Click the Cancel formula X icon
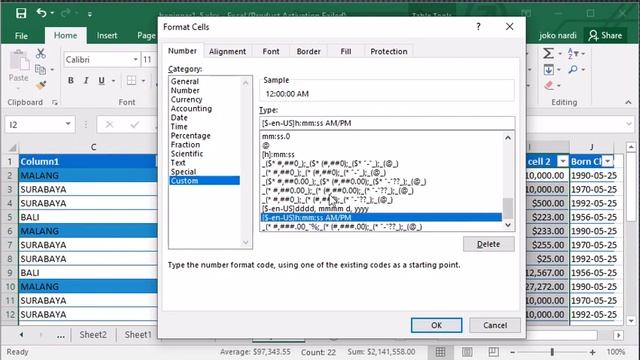640x360 pixels. pyautogui.click(x=109, y=124)
